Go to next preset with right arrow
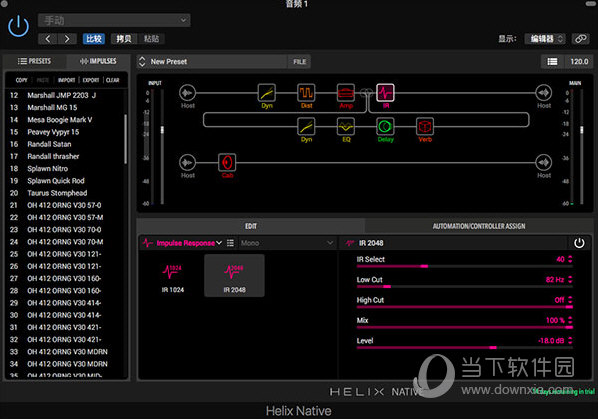The width and height of the screenshot is (598, 419). pyautogui.click(x=67, y=39)
